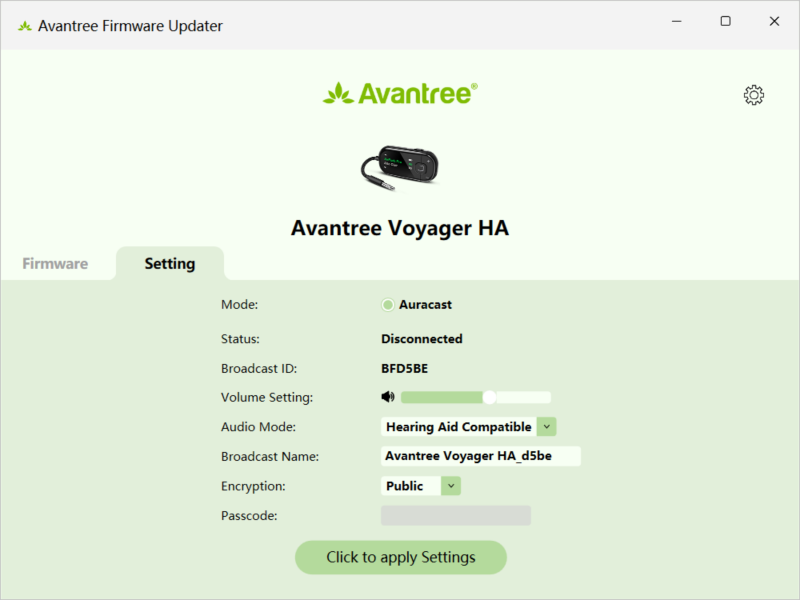Image resolution: width=800 pixels, height=600 pixels.
Task: Click the Voyager HA device image
Action: tap(399, 168)
